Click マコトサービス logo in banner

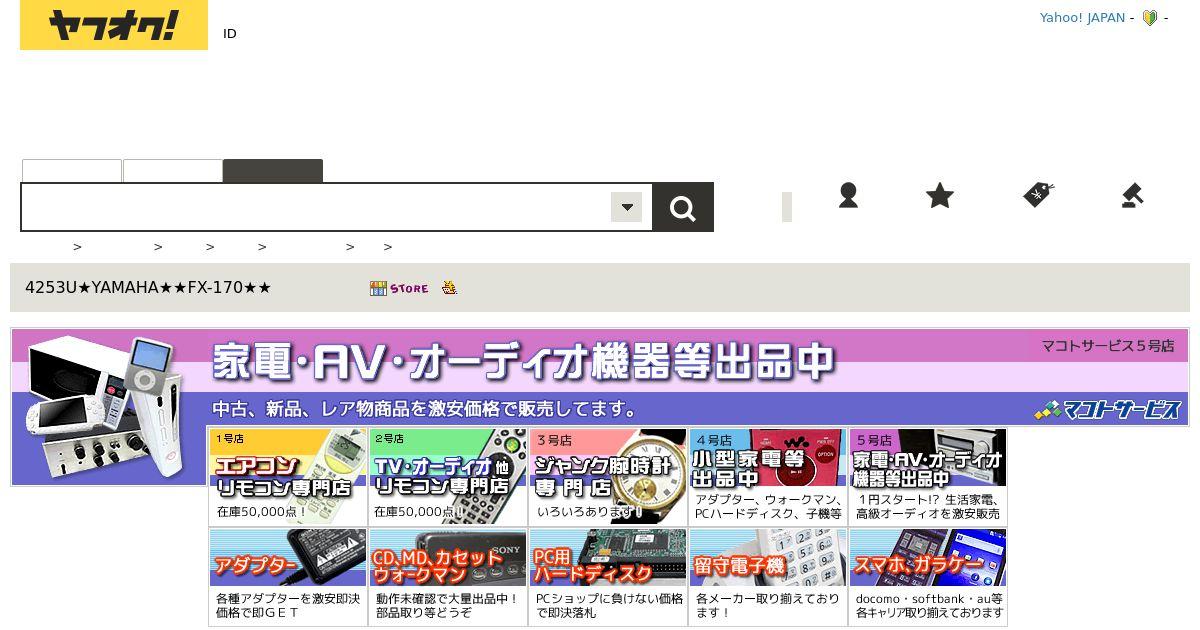pyautogui.click(x=1108, y=409)
